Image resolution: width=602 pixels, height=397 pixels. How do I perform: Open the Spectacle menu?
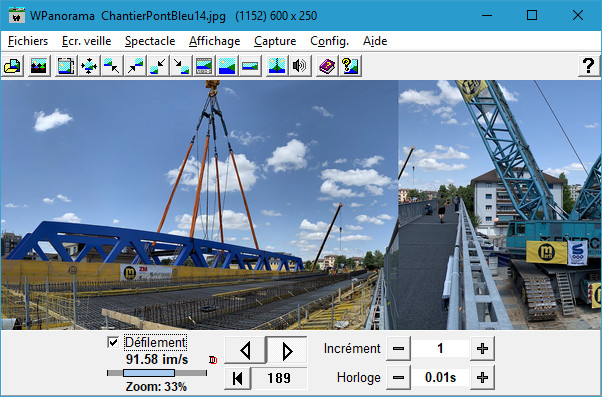150,41
